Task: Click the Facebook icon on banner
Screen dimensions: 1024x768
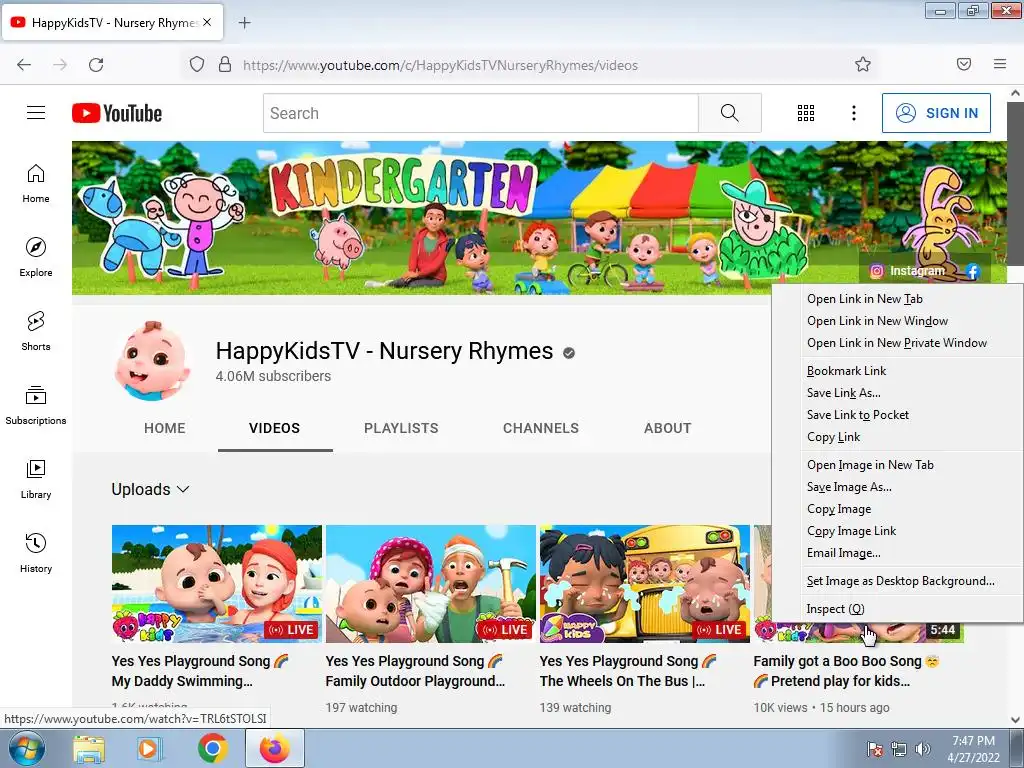Action: pos(972,271)
